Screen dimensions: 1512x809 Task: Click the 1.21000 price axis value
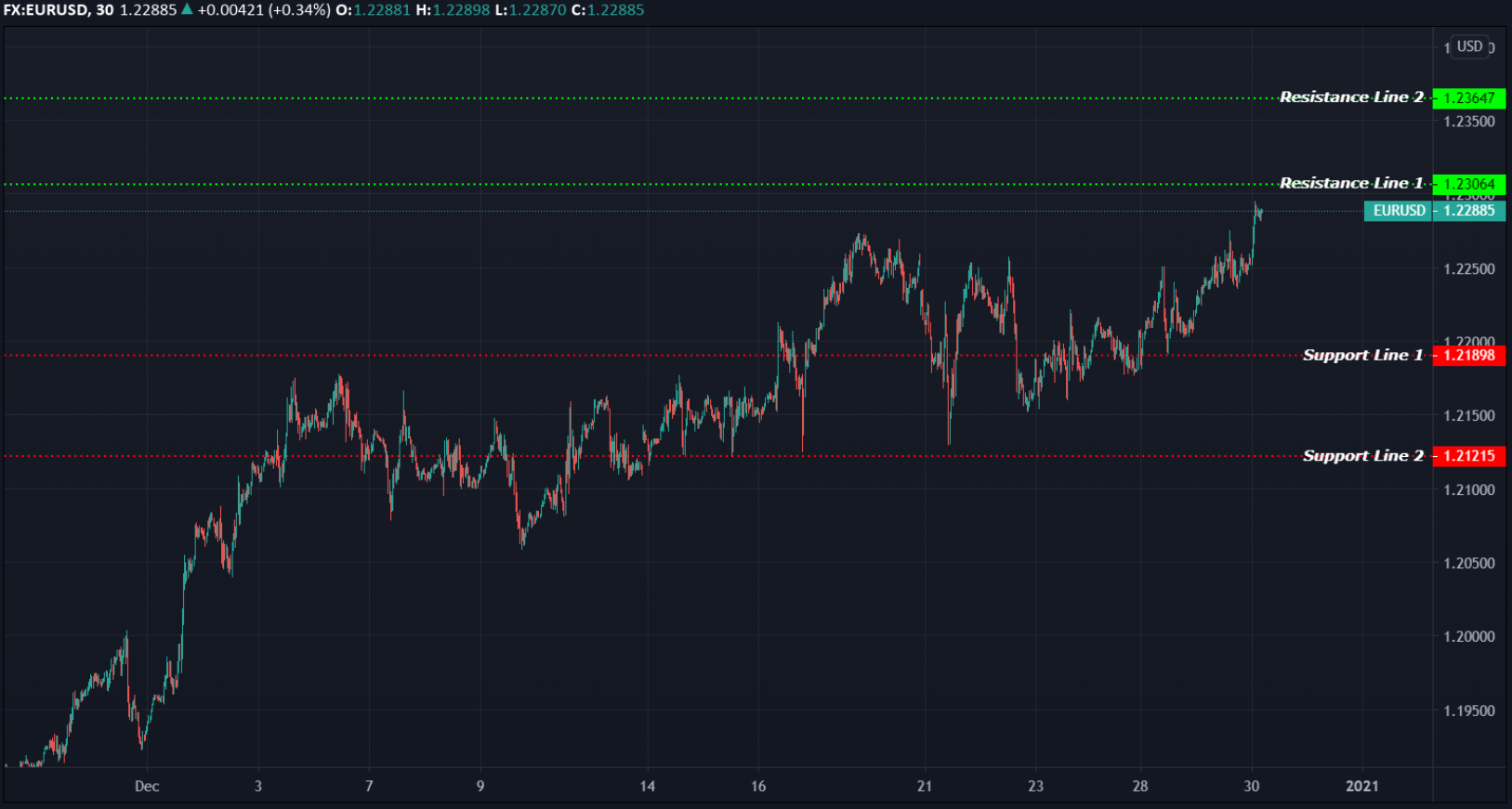coord(1469,490)
